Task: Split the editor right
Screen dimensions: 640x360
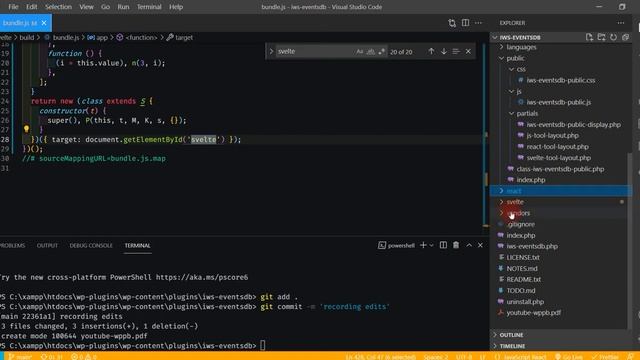Action: pos(465,23)
